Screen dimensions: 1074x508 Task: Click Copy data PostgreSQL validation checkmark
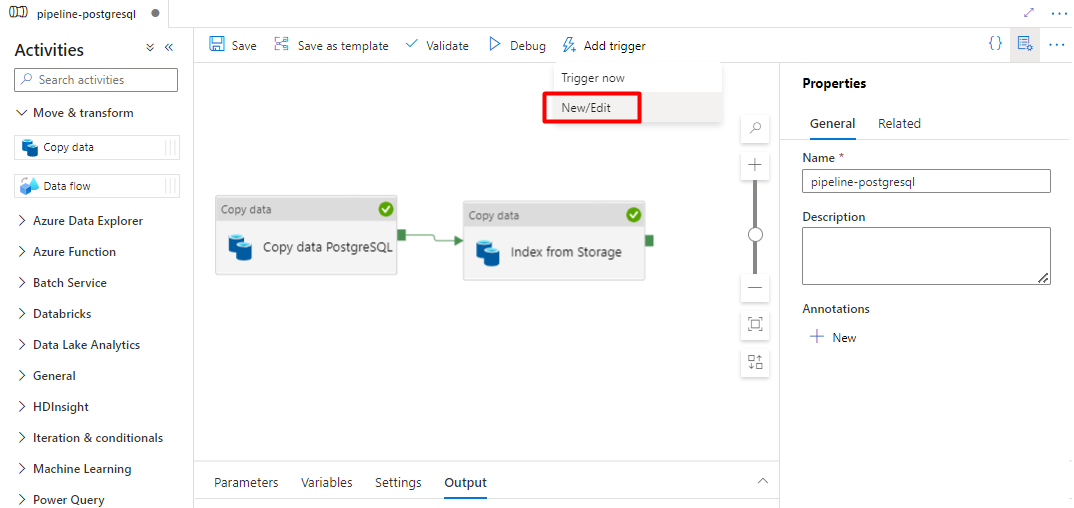point(386,209)
